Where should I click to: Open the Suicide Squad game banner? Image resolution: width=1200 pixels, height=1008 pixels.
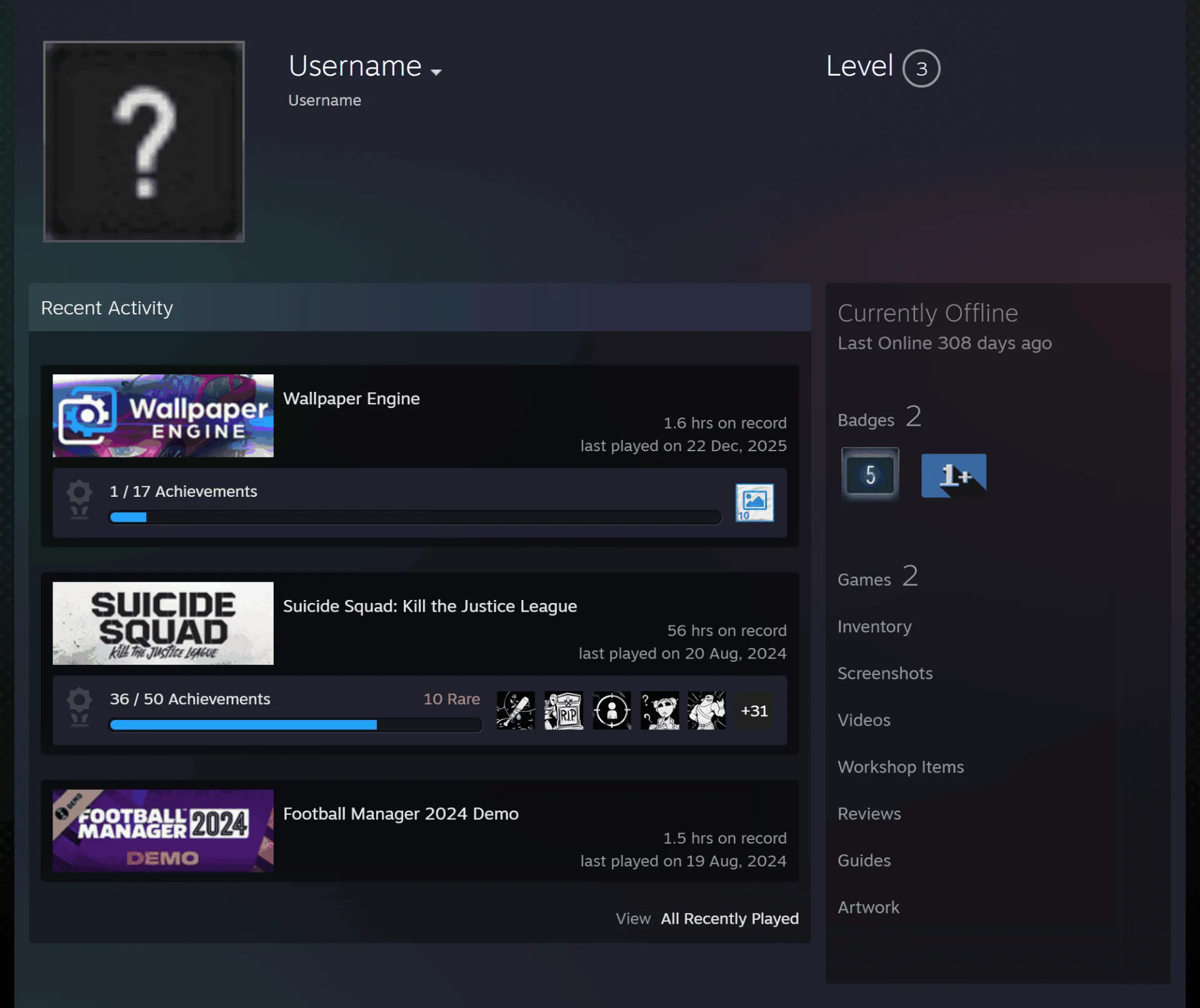click(x=163, y=623)
